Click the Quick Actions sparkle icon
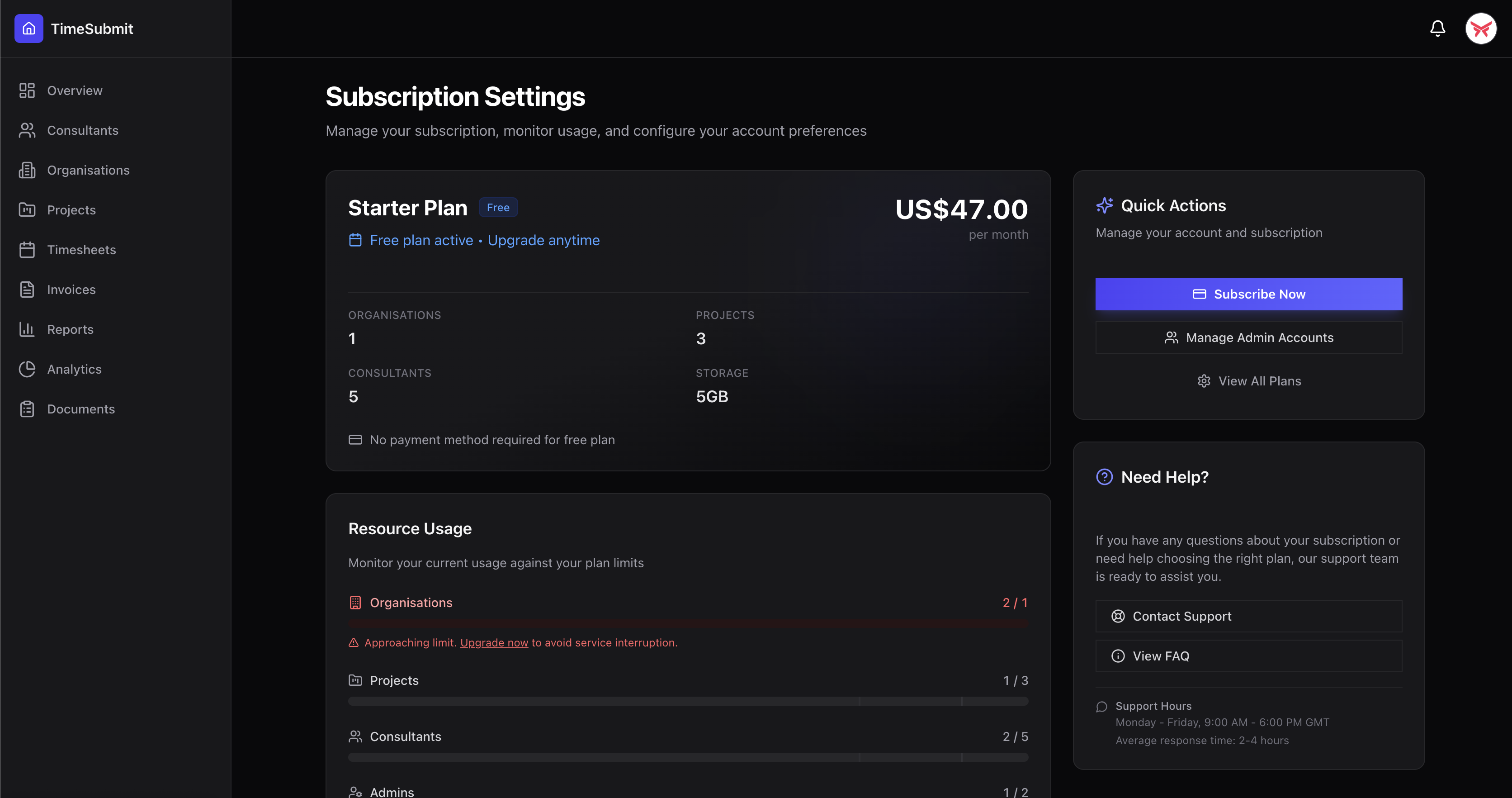 tap(1104, 205)
